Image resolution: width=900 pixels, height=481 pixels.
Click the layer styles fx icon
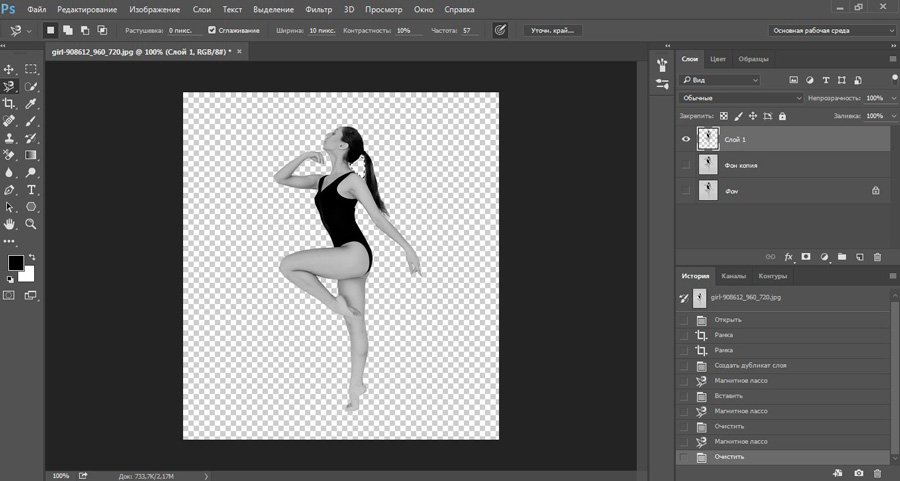click(788, 257)
